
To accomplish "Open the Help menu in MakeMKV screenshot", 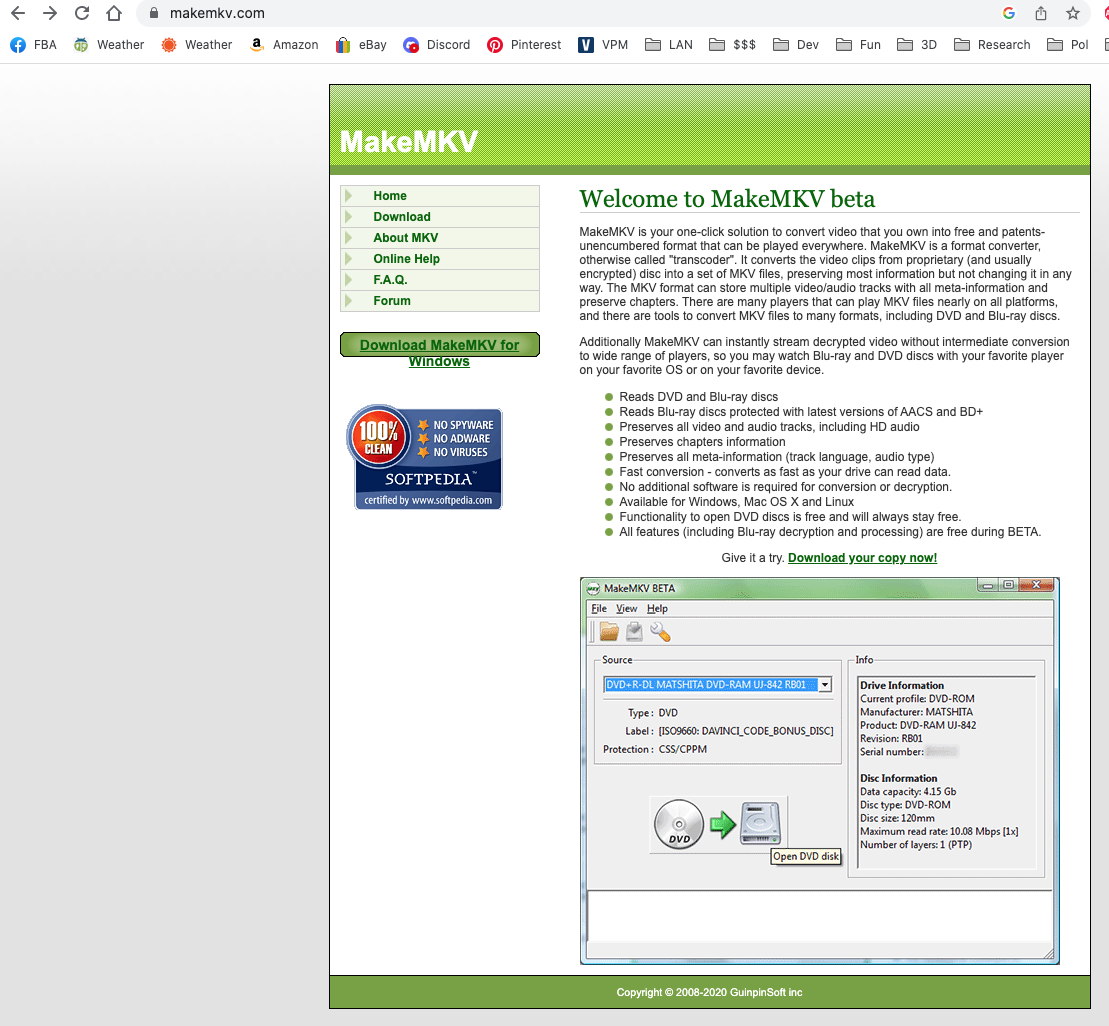I will pos(657,609).
